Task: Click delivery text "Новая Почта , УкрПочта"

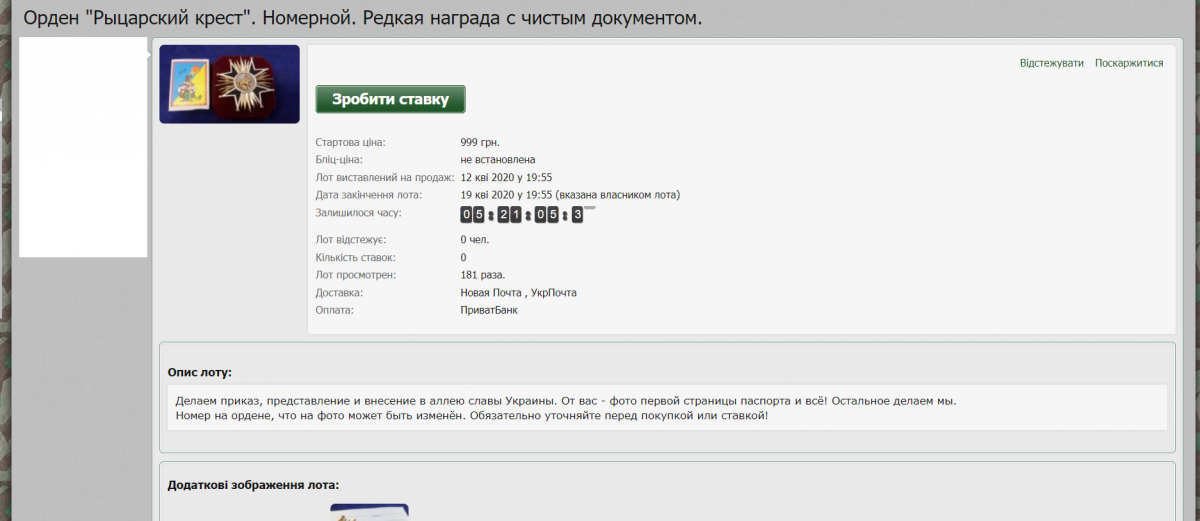Action: (x=519, y=293)
